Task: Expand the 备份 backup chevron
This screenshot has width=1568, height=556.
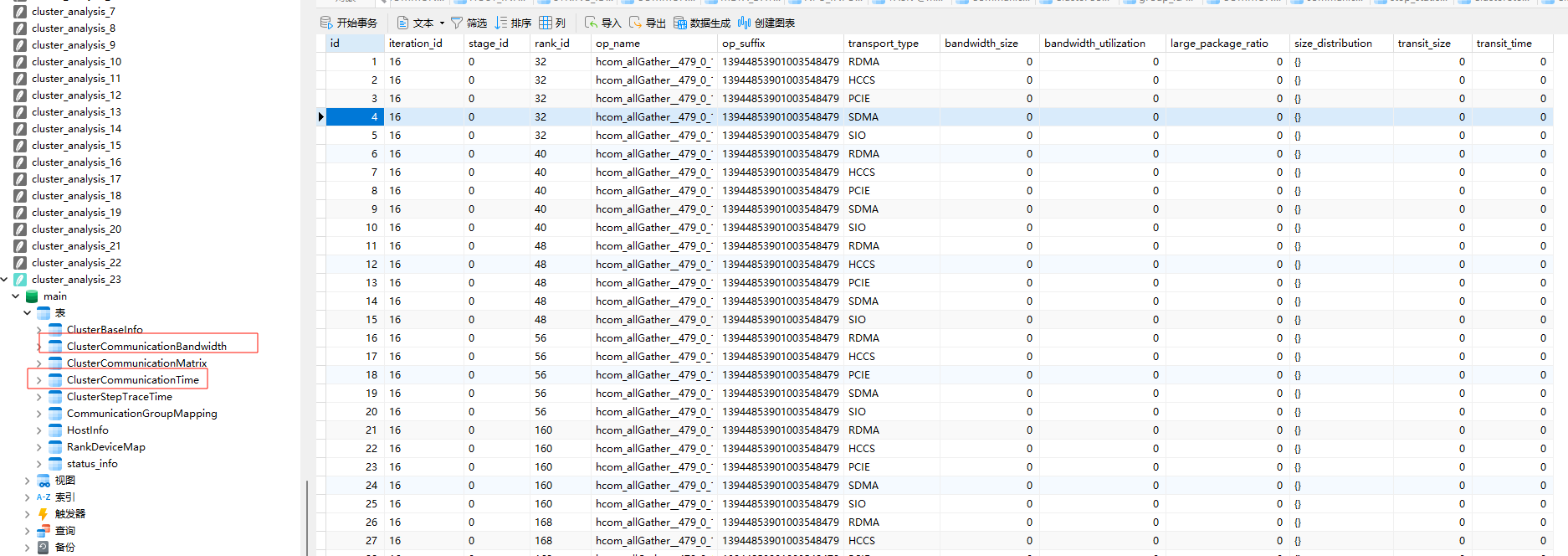Action: click(x=28, y=548)
